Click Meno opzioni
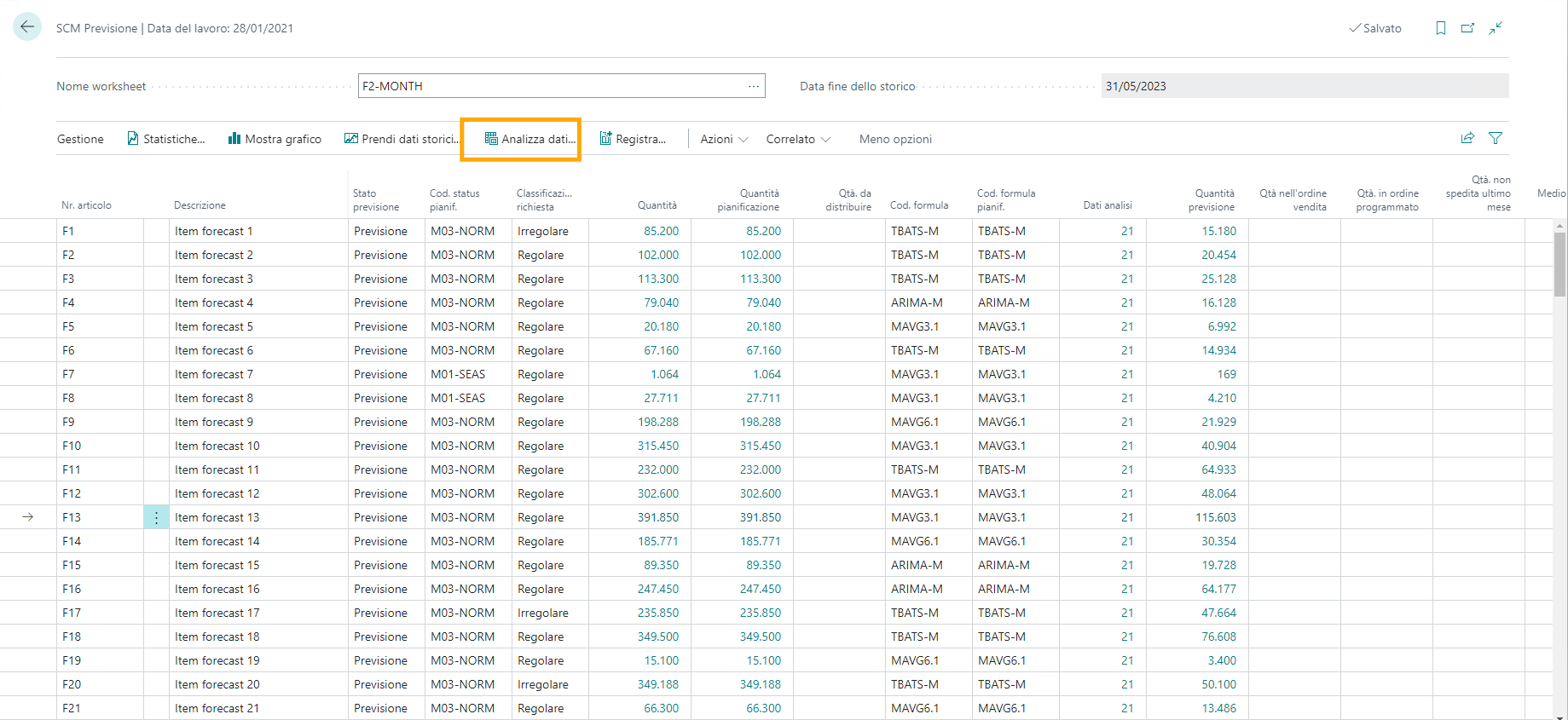The height and width of the screenshot is (720, 1568). 895,139
